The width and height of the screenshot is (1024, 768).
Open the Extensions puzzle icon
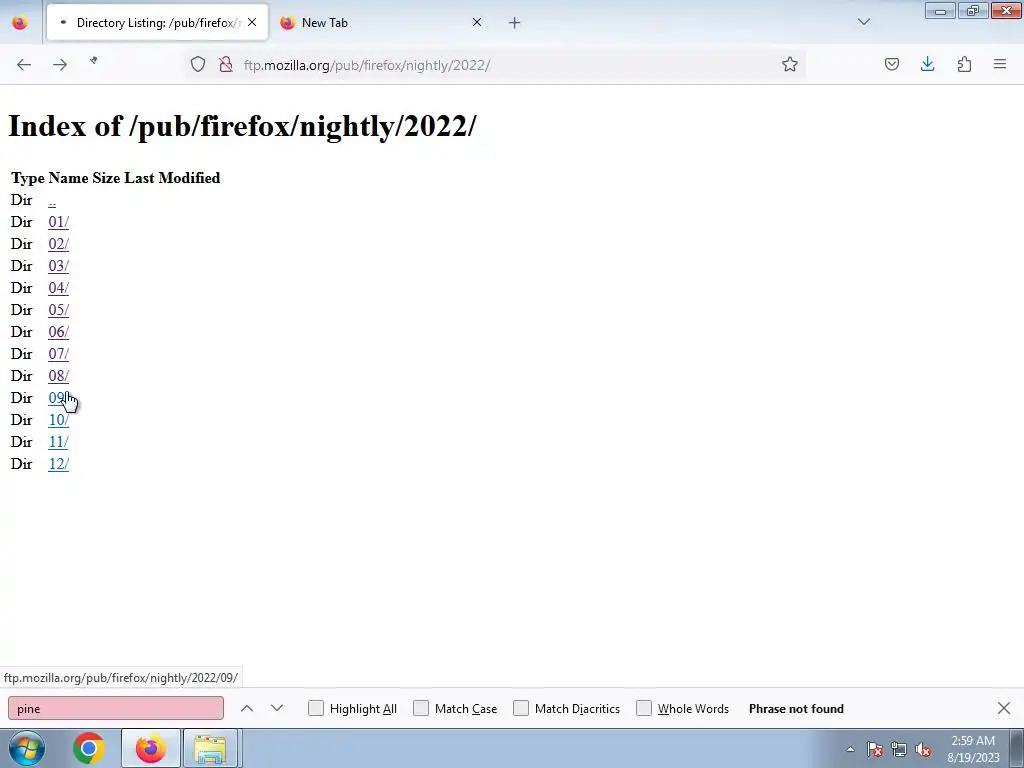(x=964, y=64)
